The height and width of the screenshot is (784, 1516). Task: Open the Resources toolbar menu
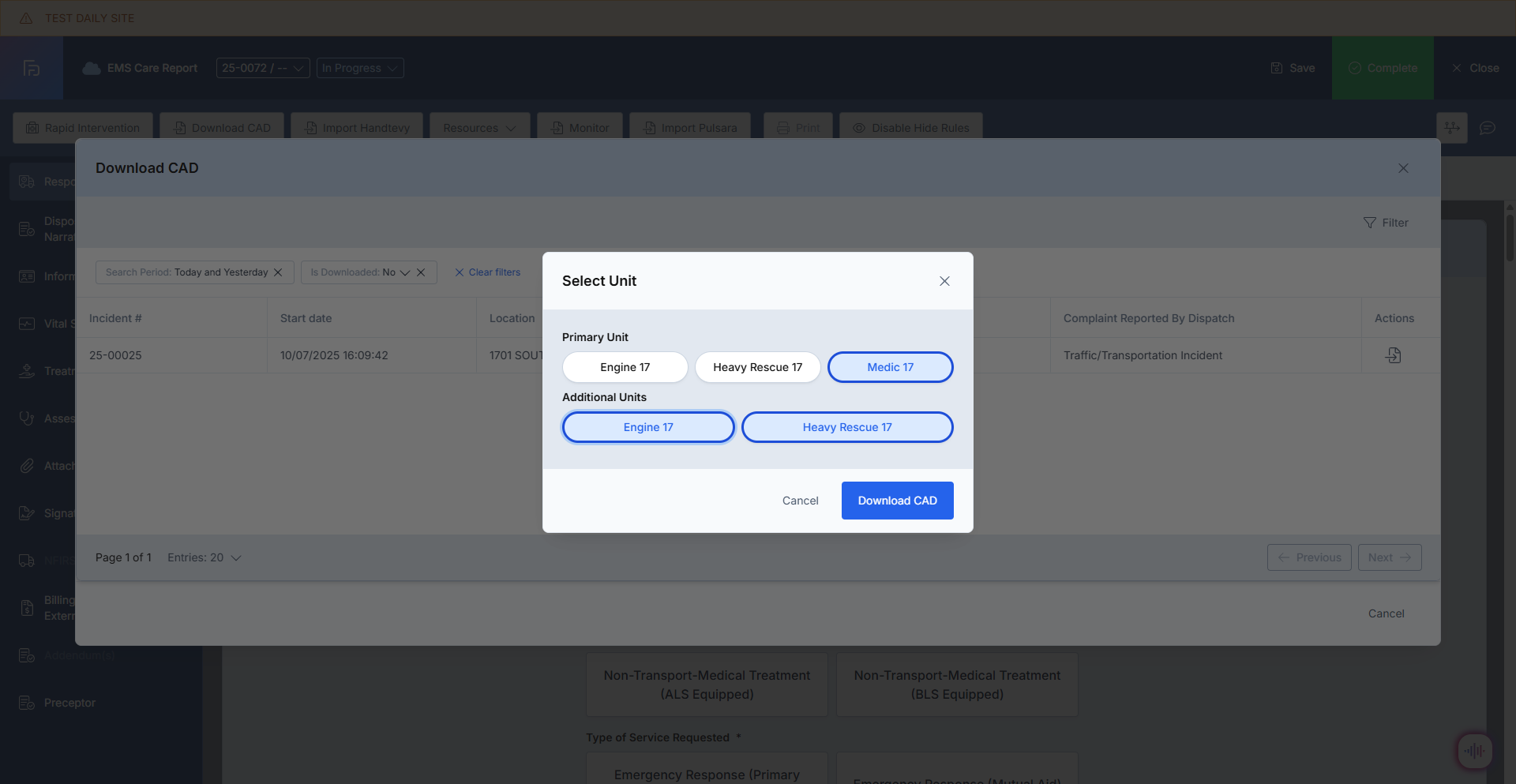coord(478,128)
